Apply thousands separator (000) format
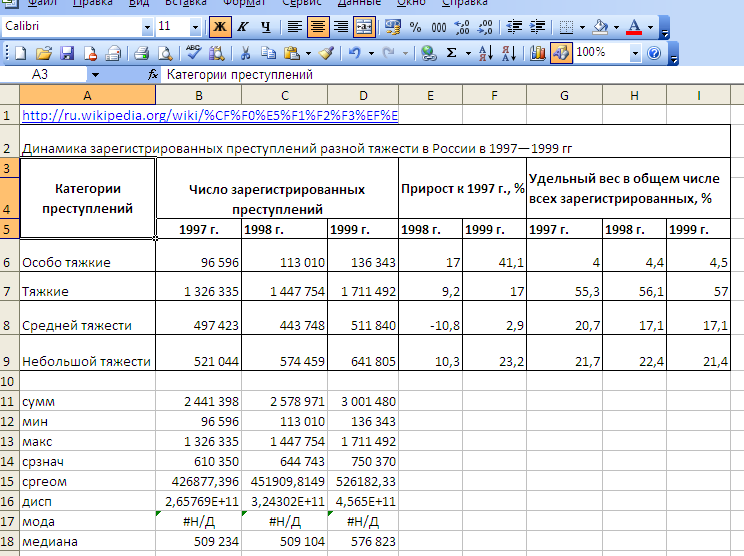The height and width of the screenshot is (556, 744). (438, 27)
